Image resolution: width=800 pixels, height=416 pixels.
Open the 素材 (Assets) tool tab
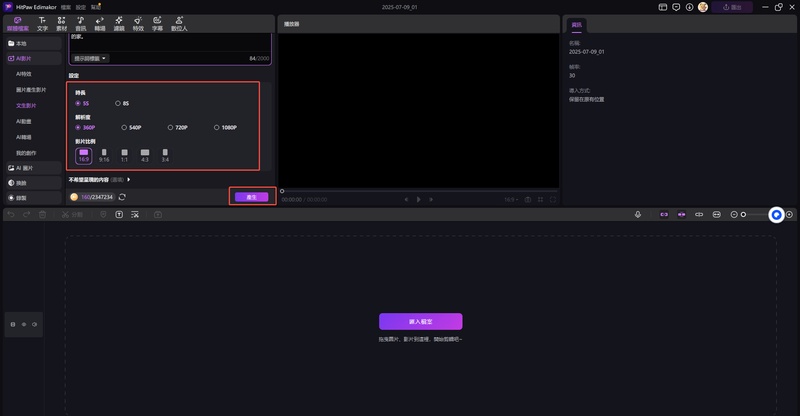[62, 24]
